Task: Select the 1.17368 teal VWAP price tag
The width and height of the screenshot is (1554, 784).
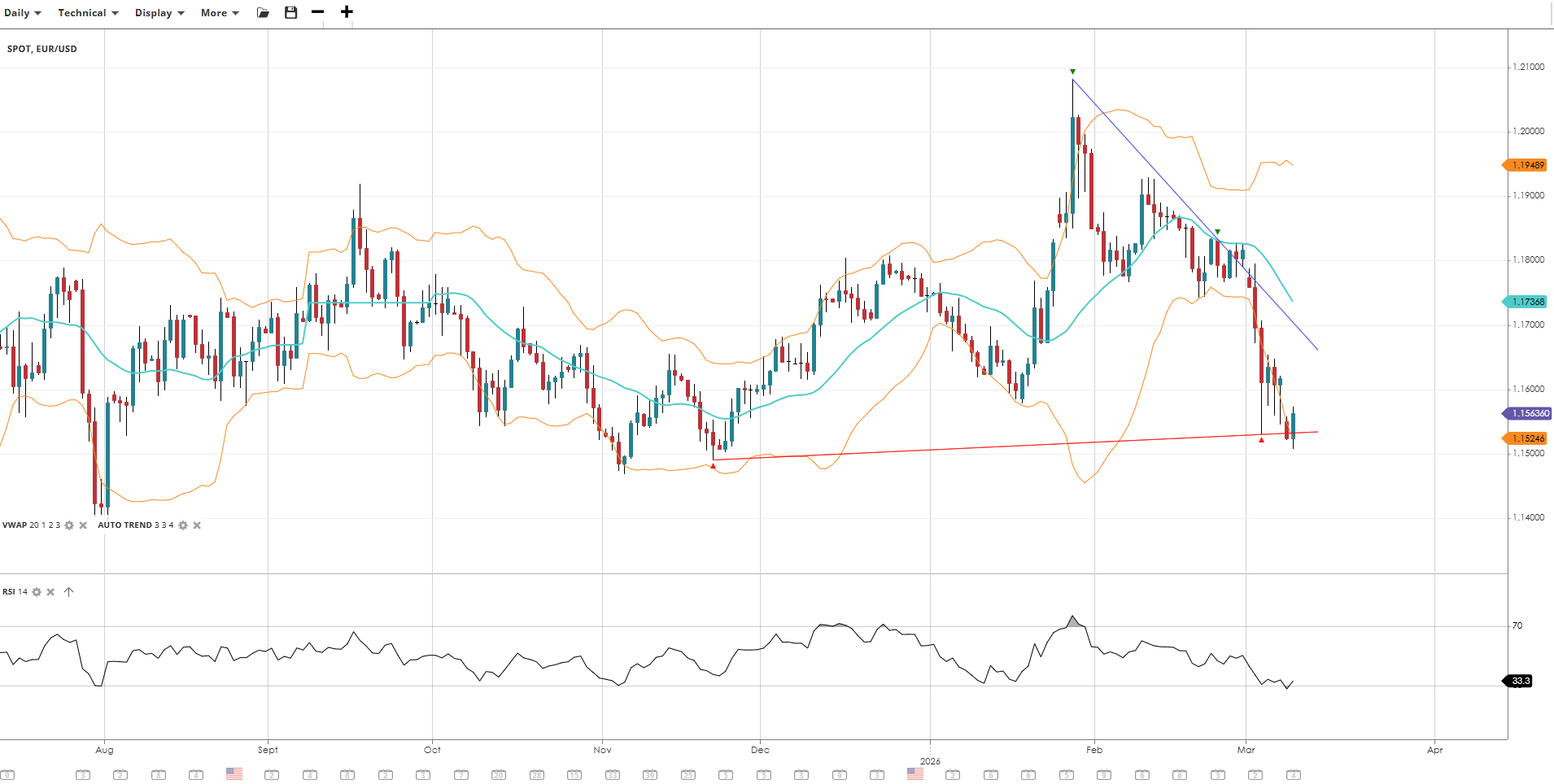Action: (x=1527, y=302)
